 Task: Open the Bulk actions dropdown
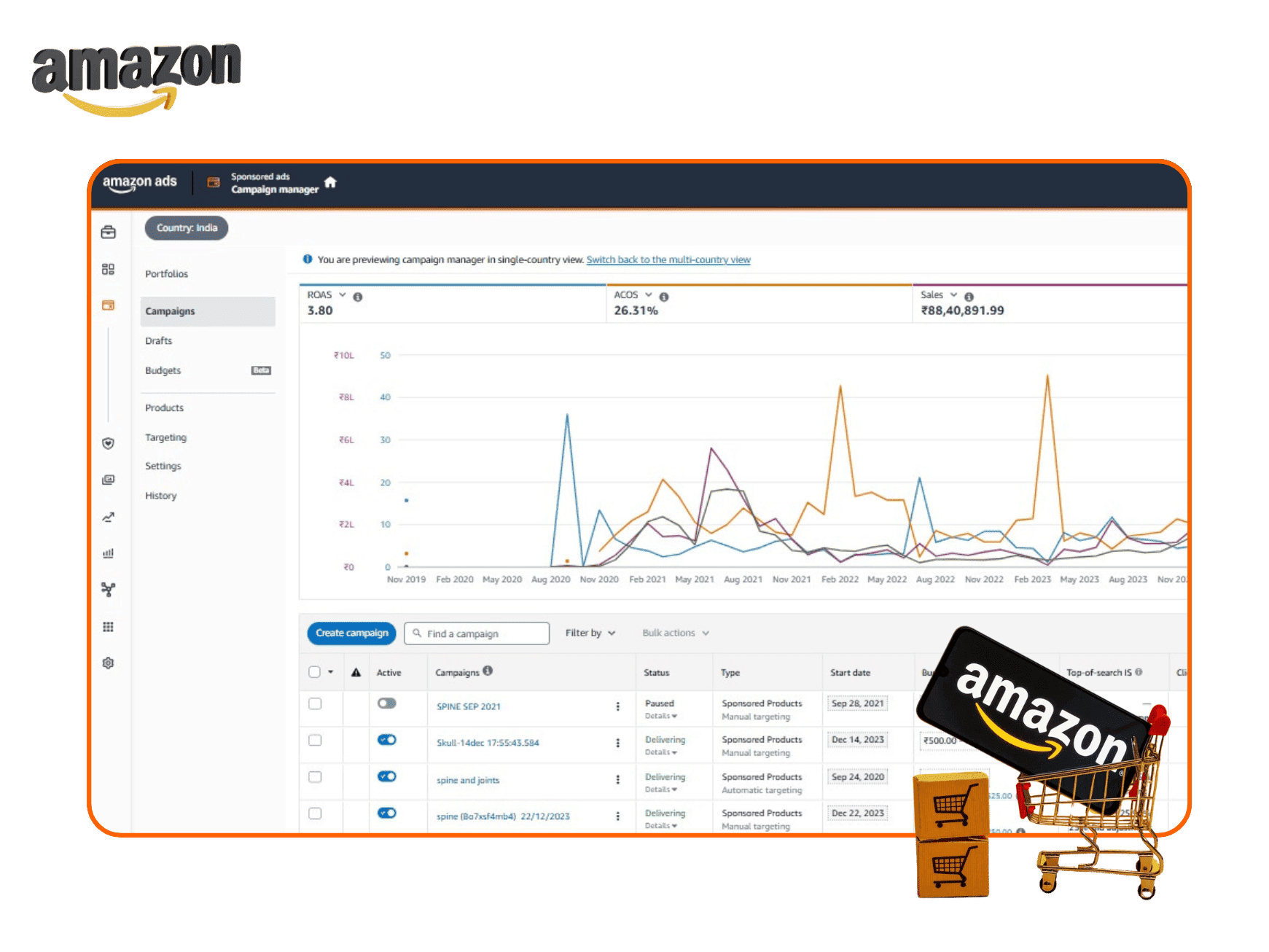(x=676, y=633)
